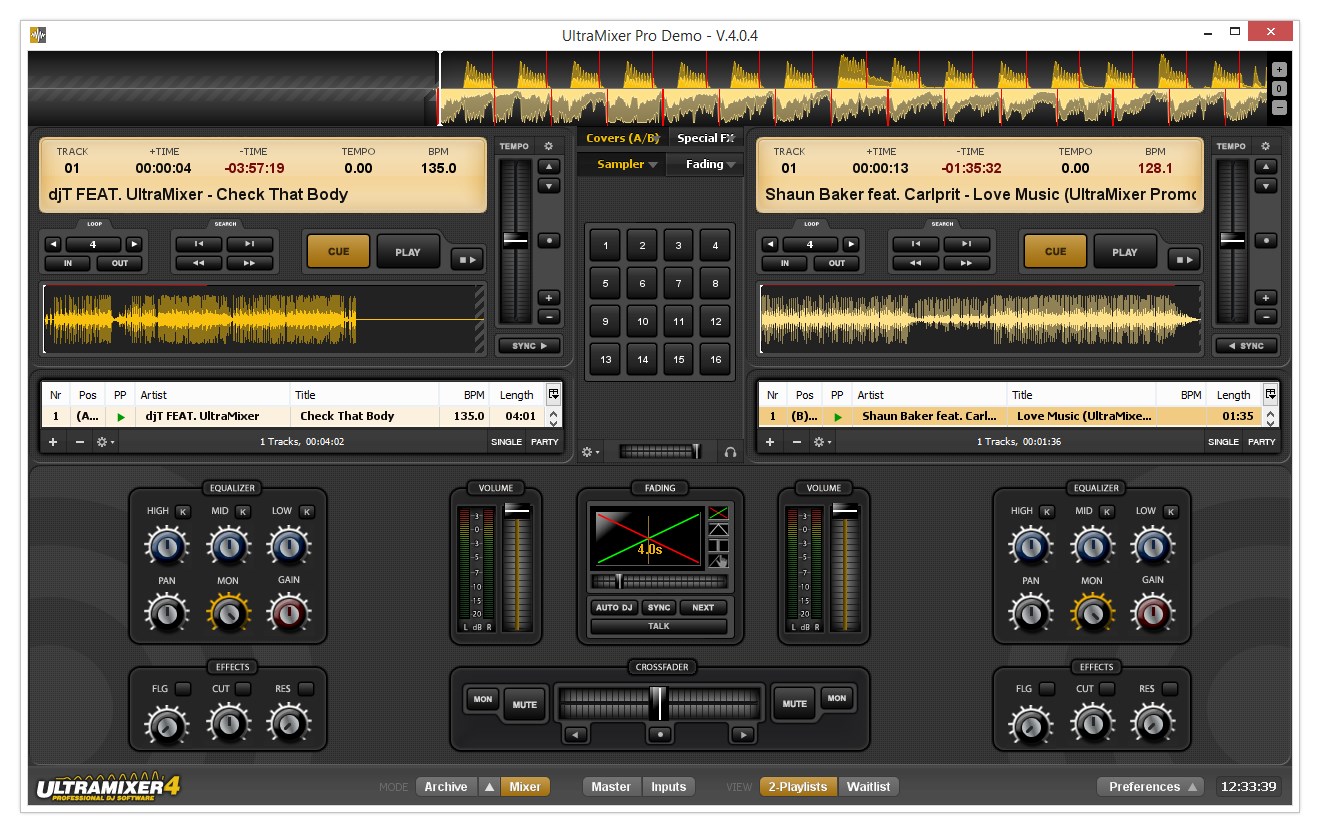
Task: Click left deck CUE button
Action: click(x=339, y=252)
